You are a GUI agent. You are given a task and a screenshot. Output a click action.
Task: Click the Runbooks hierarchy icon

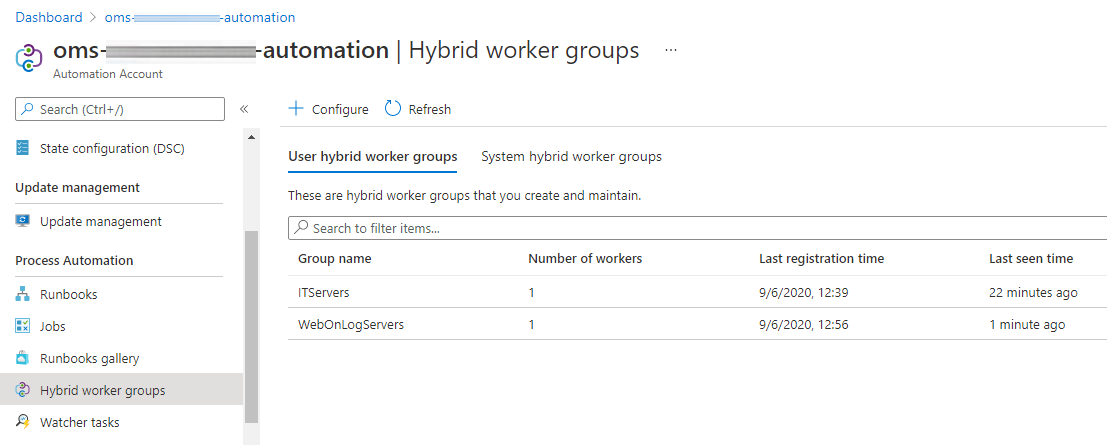[x=23, y=294]
